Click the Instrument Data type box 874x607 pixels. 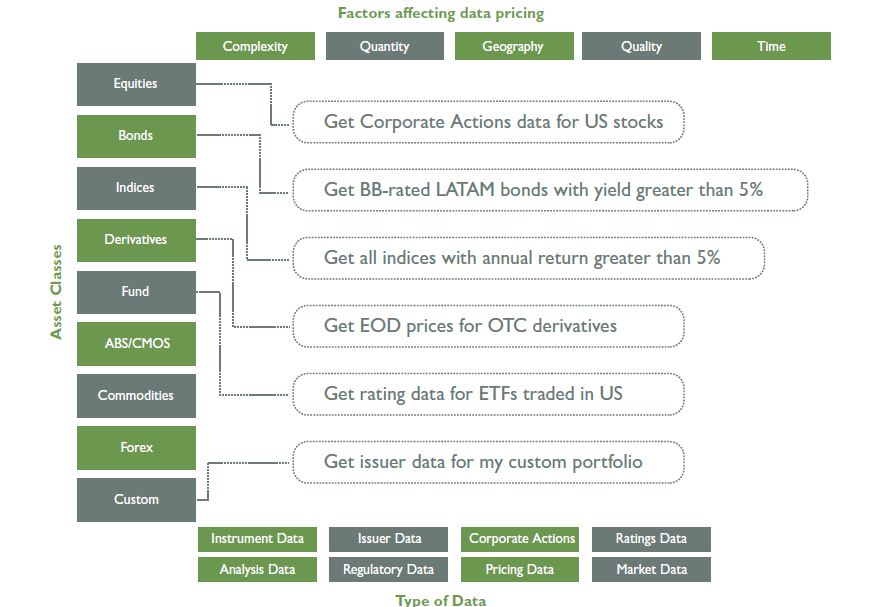[257, 539]
